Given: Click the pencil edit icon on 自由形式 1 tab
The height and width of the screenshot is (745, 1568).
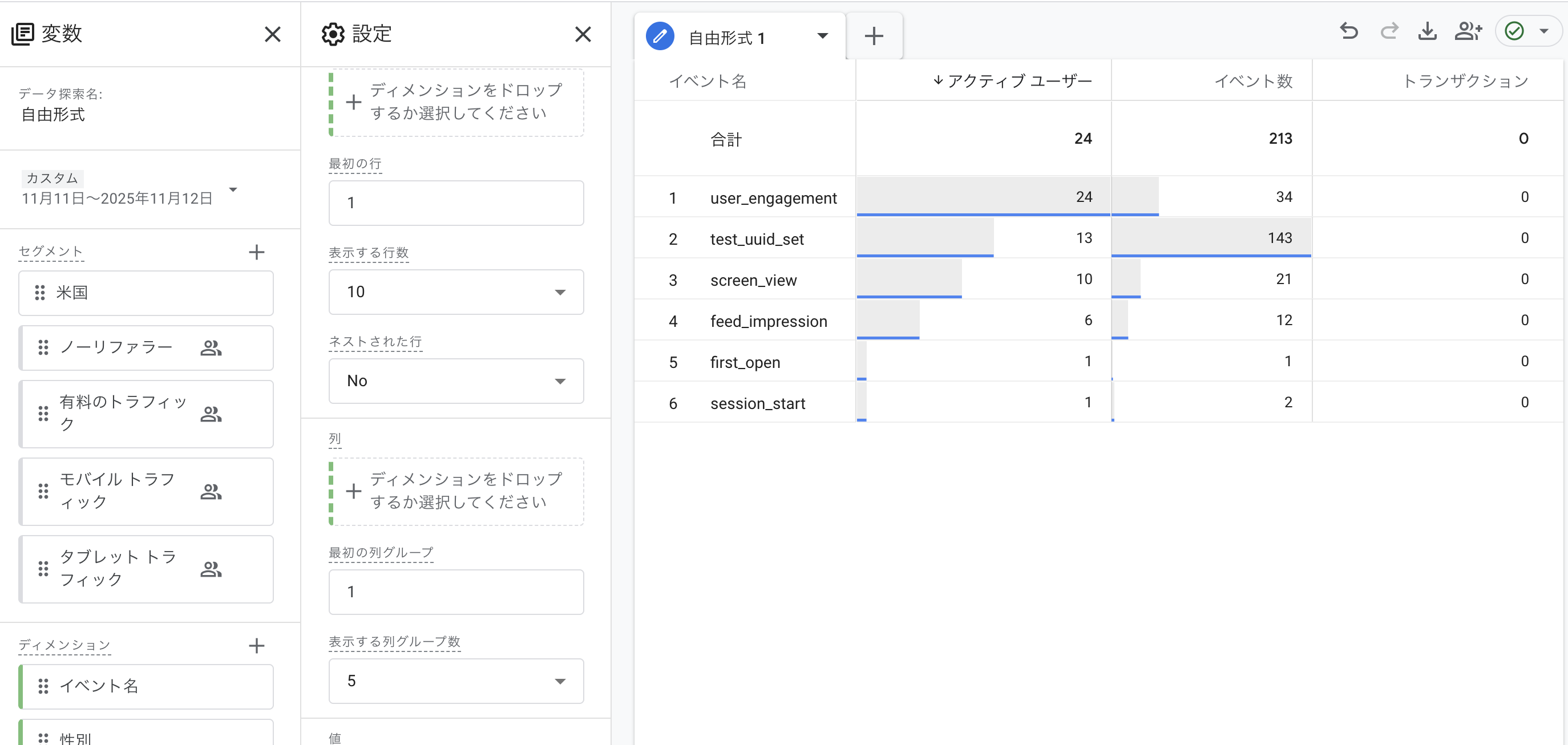Looking at the screenshot, I should point(659,36).
